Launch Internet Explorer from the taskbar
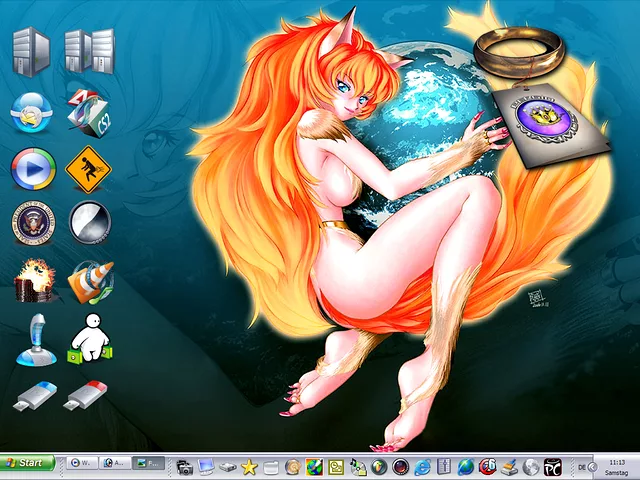640x480 pixels. [422, 466]
